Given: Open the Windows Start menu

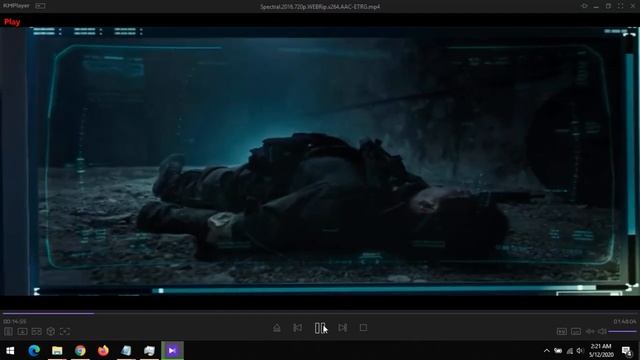Looking at the screenshot, I should [10, 350].
